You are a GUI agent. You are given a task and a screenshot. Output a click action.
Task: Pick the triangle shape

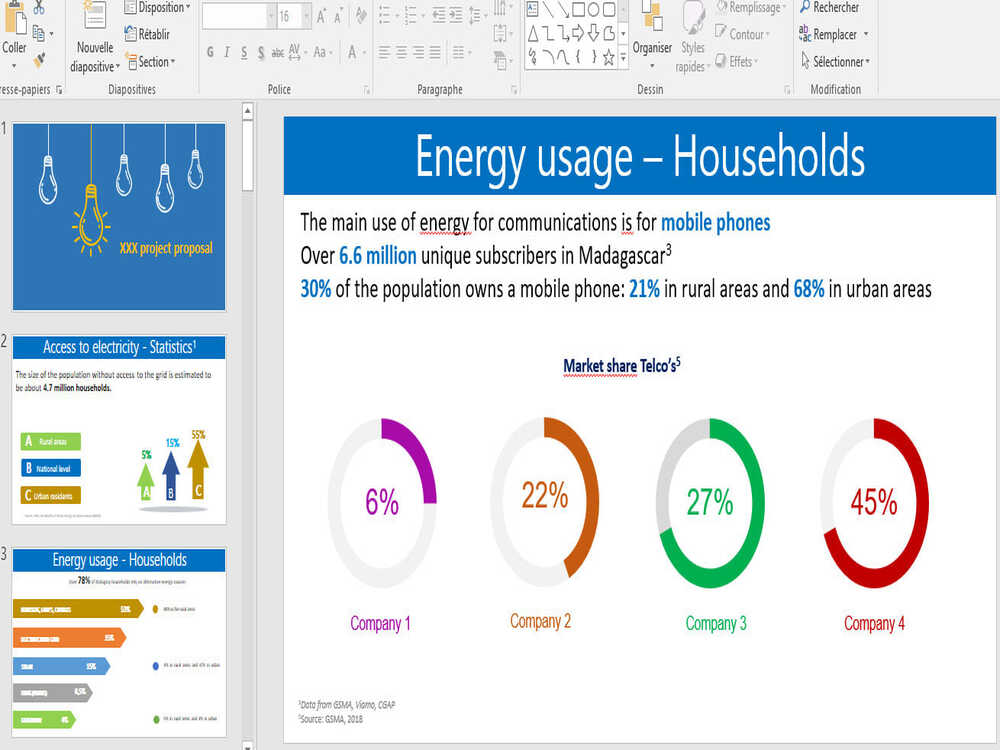(533, 33)
